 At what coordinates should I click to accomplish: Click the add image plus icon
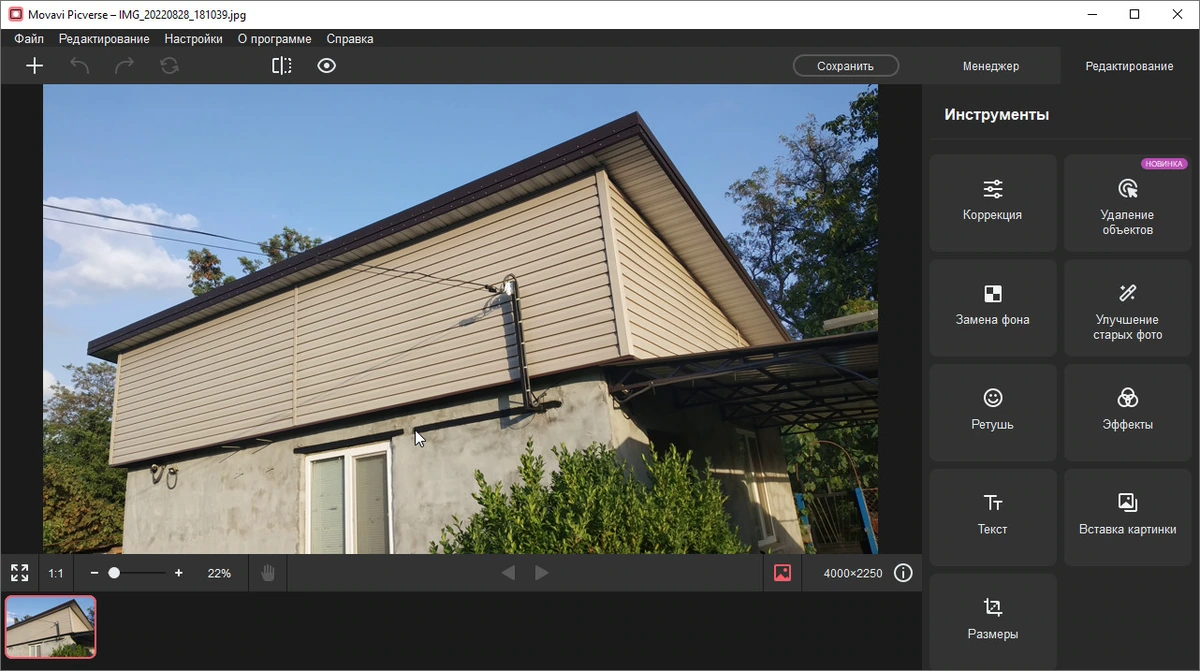34,66
